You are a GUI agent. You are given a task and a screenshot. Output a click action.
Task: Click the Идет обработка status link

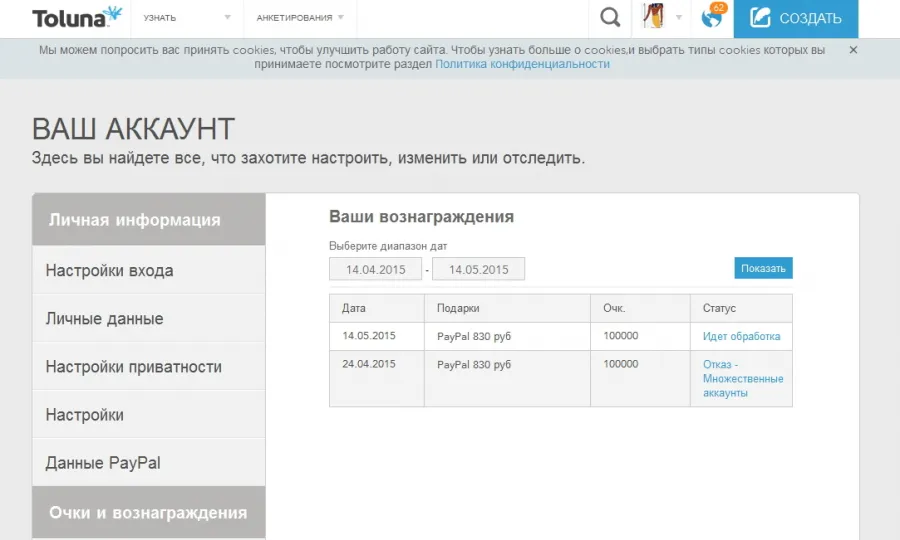click(741, 336)
